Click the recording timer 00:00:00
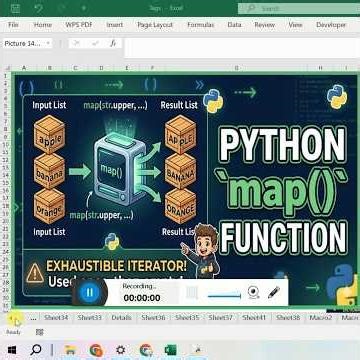Screen dimensions: 360x360 click(142, 298)
